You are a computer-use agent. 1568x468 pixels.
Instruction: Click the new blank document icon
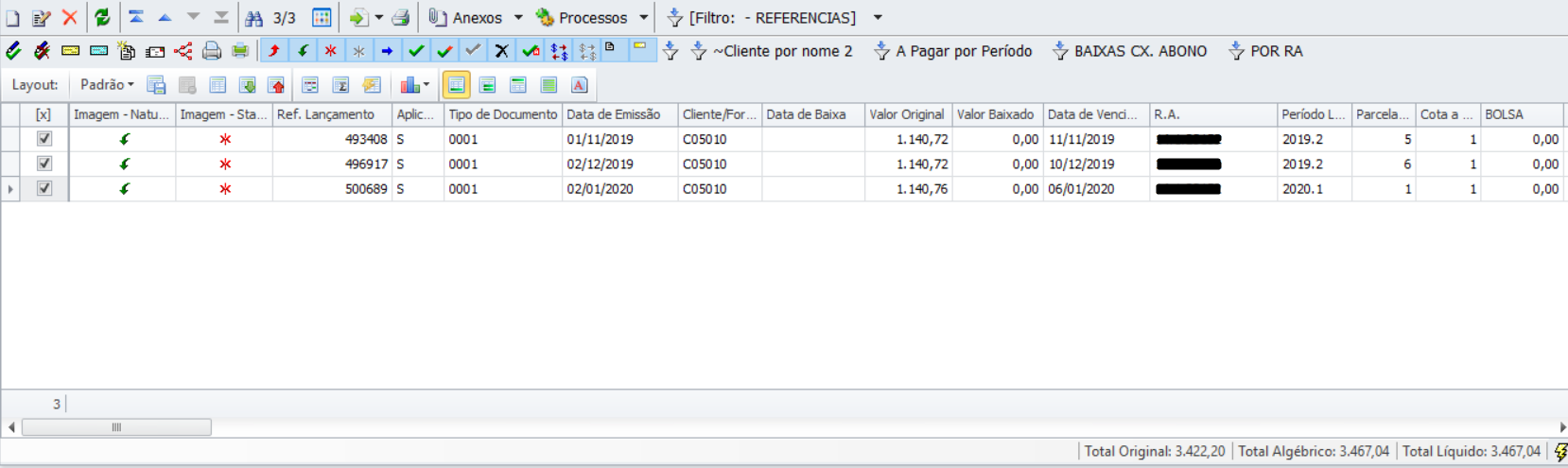pos(13,17)
